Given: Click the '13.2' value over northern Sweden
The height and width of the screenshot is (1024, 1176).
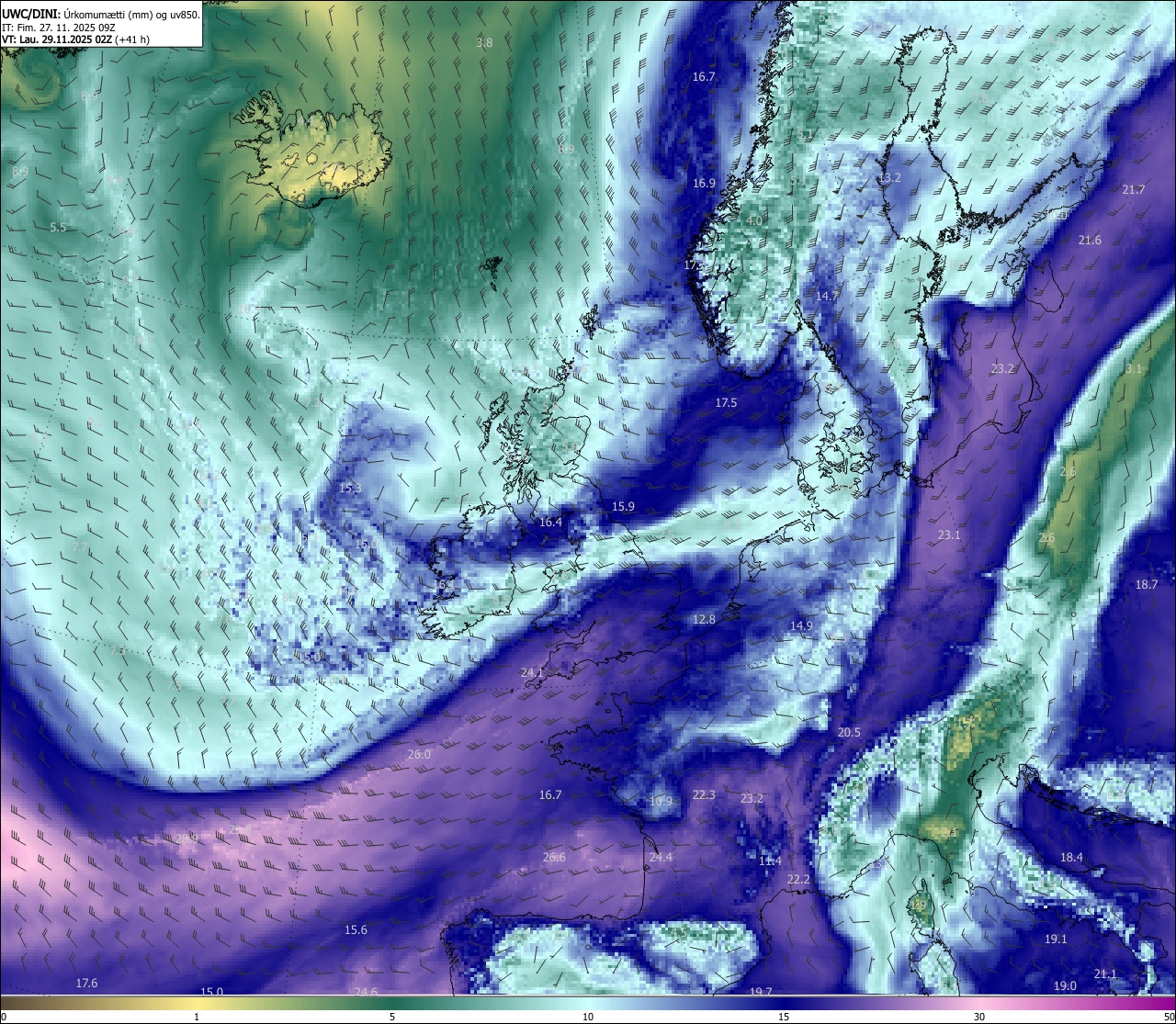Looking at the screenshot, I should pos(889,178).
